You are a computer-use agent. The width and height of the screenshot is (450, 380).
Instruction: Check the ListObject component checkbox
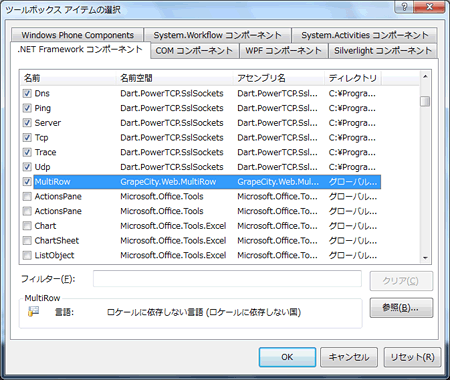27,255
